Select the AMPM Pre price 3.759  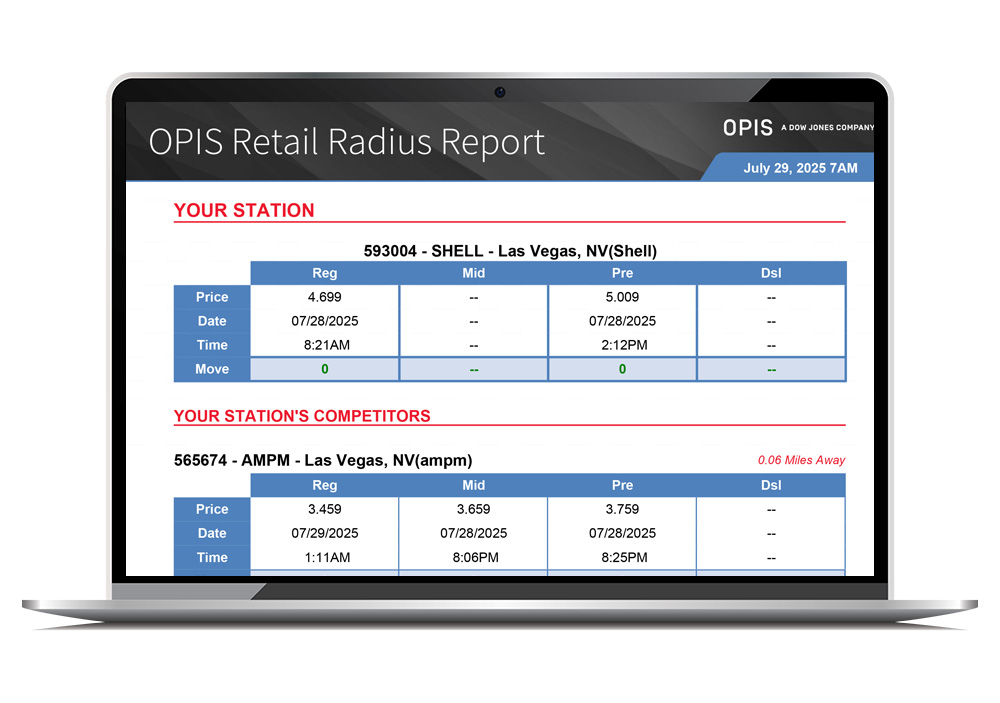point(622,509)
